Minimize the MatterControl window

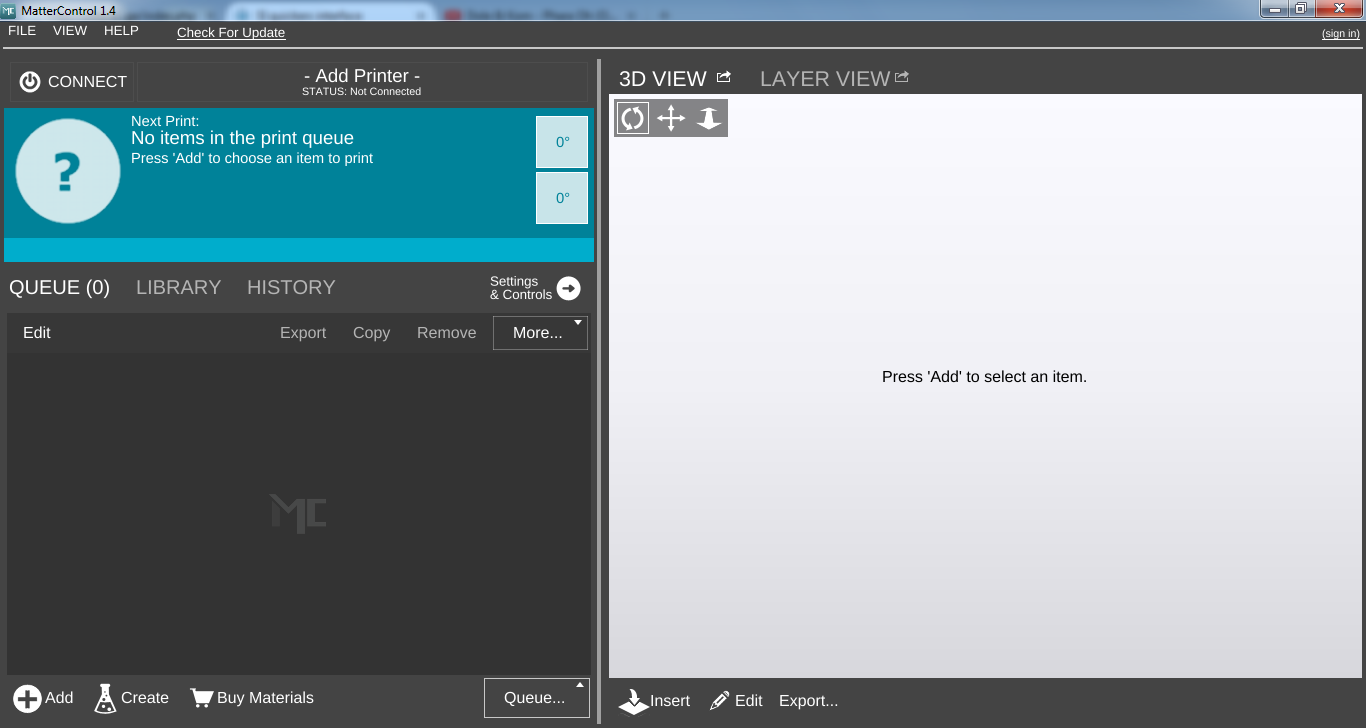point(1273,8)
